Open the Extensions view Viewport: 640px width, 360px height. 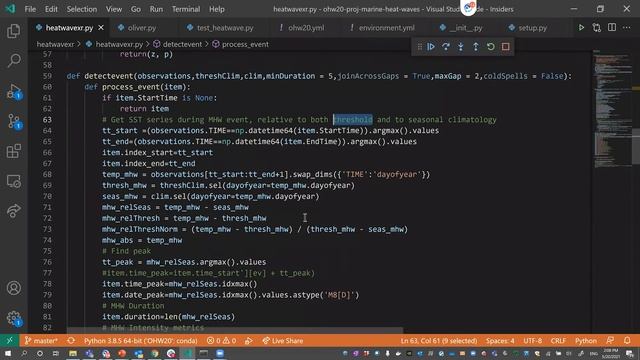13,151
